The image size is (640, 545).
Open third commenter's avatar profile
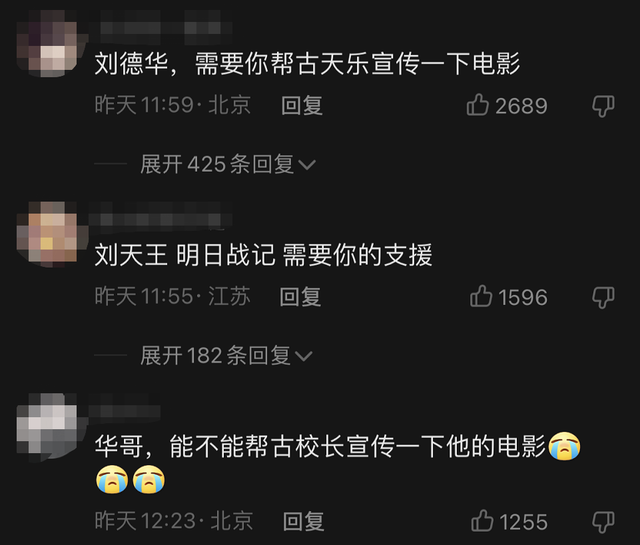click(x=47, y=425)
